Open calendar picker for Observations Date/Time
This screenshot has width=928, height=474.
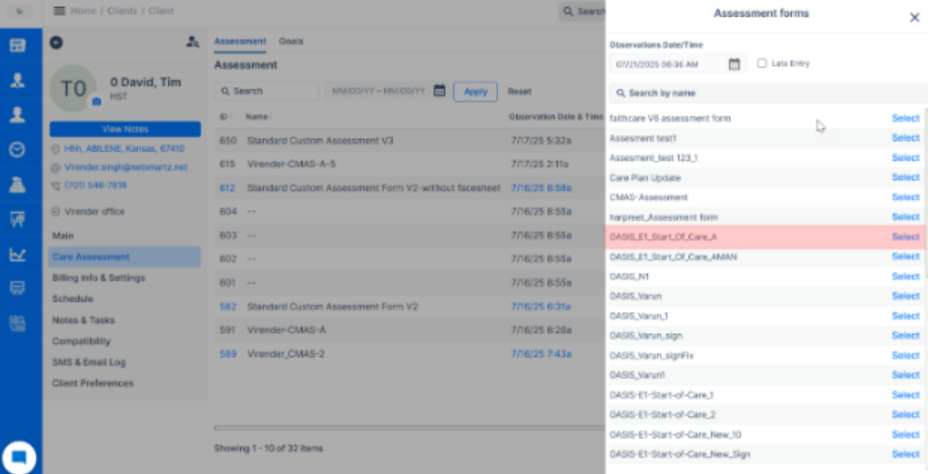pos(734,64)
